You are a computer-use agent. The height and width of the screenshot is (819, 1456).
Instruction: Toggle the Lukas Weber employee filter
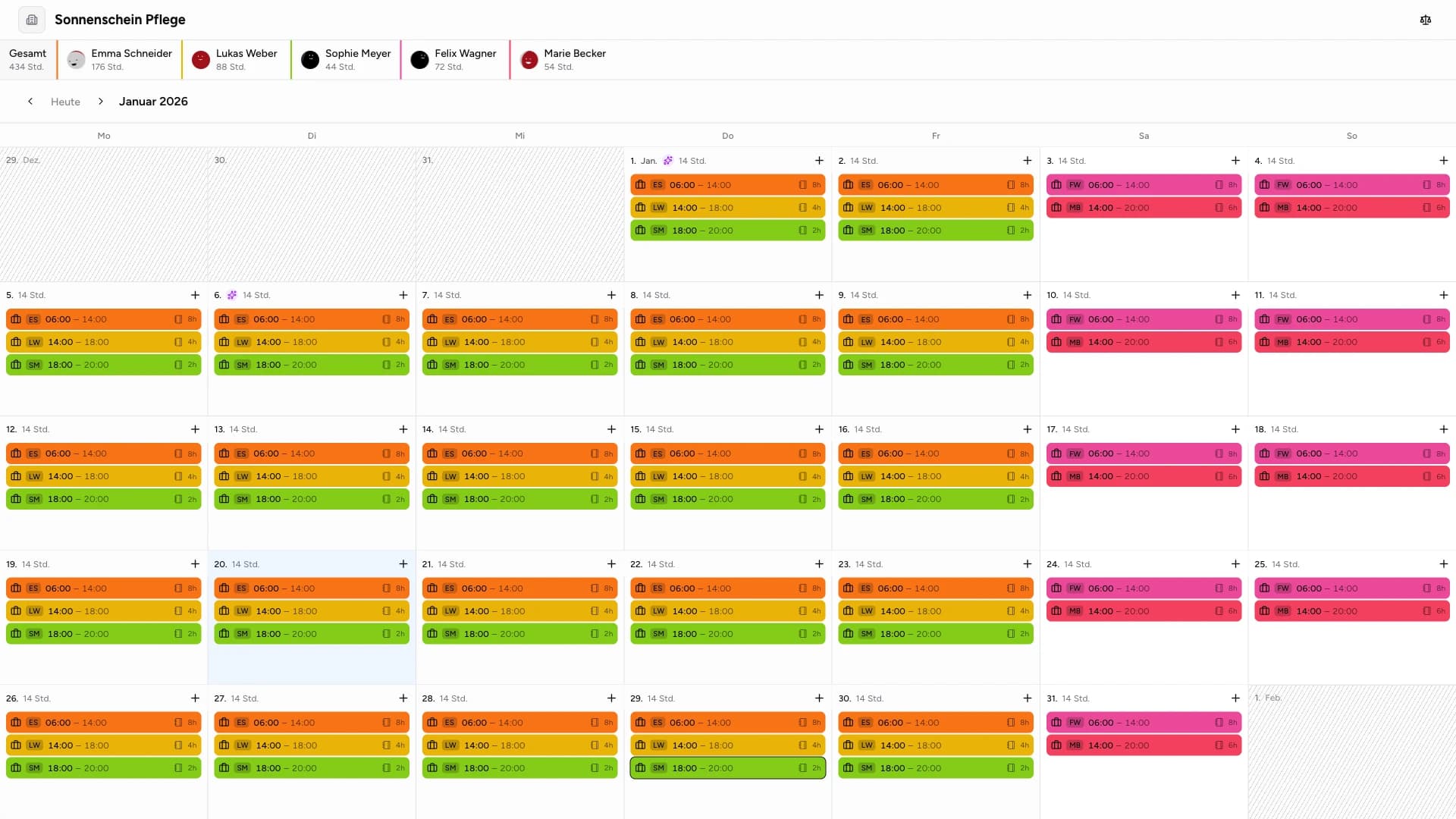(235, 60)
